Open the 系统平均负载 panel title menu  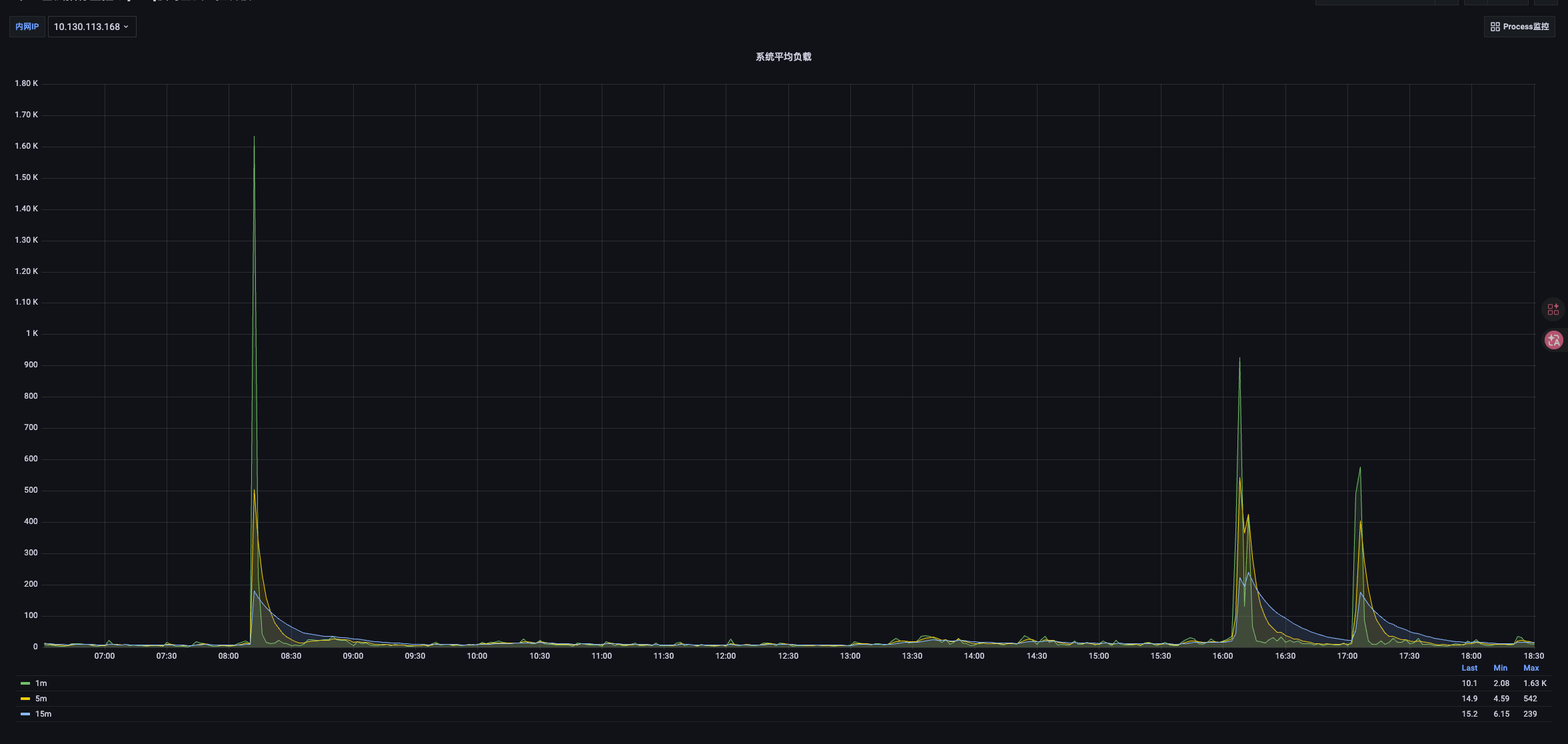(x=783, y=57)
